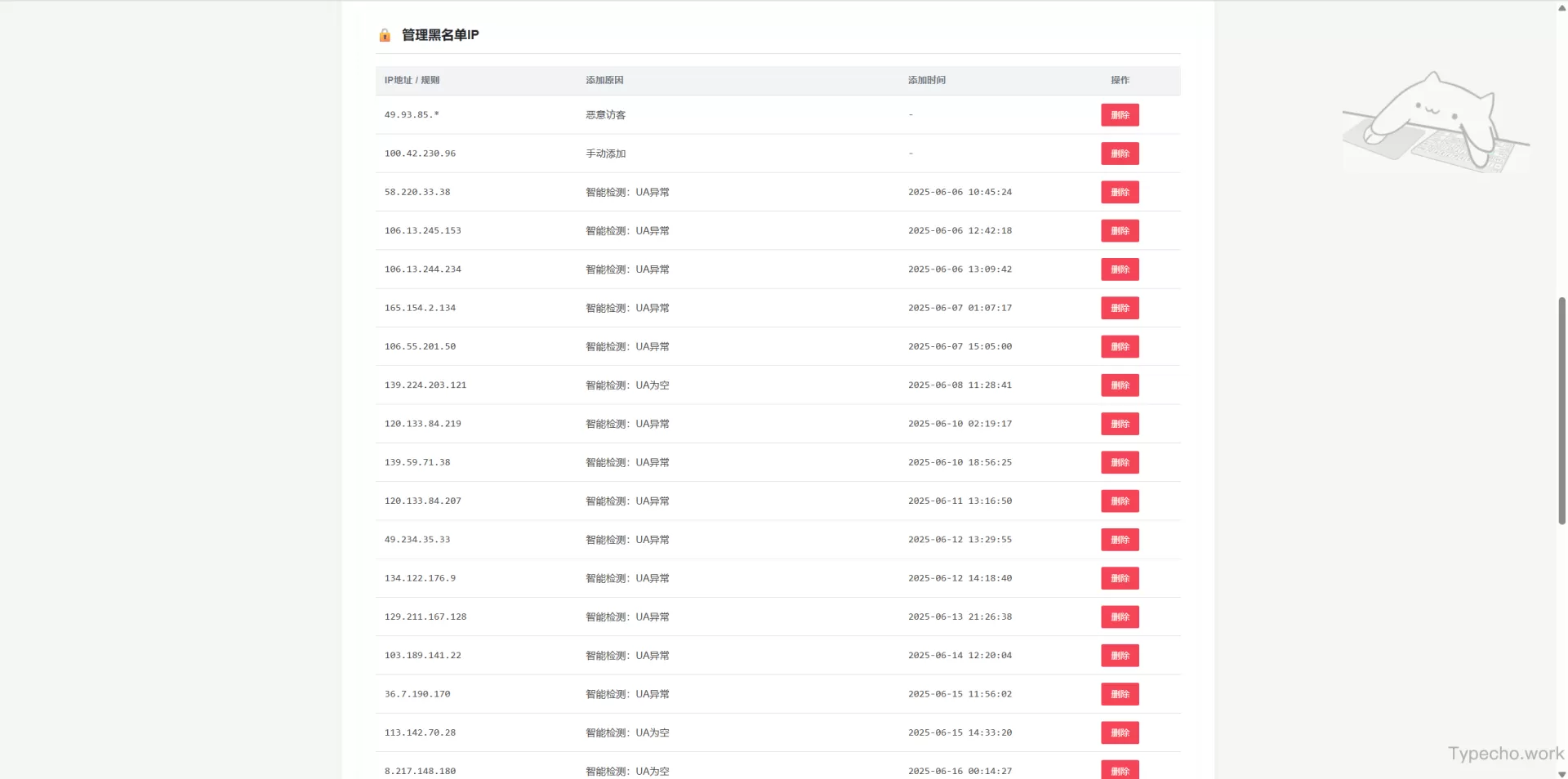Click delete for IP 139.59.71.38
This screenshot has height=779, width=1568.
coord(1119,463)
